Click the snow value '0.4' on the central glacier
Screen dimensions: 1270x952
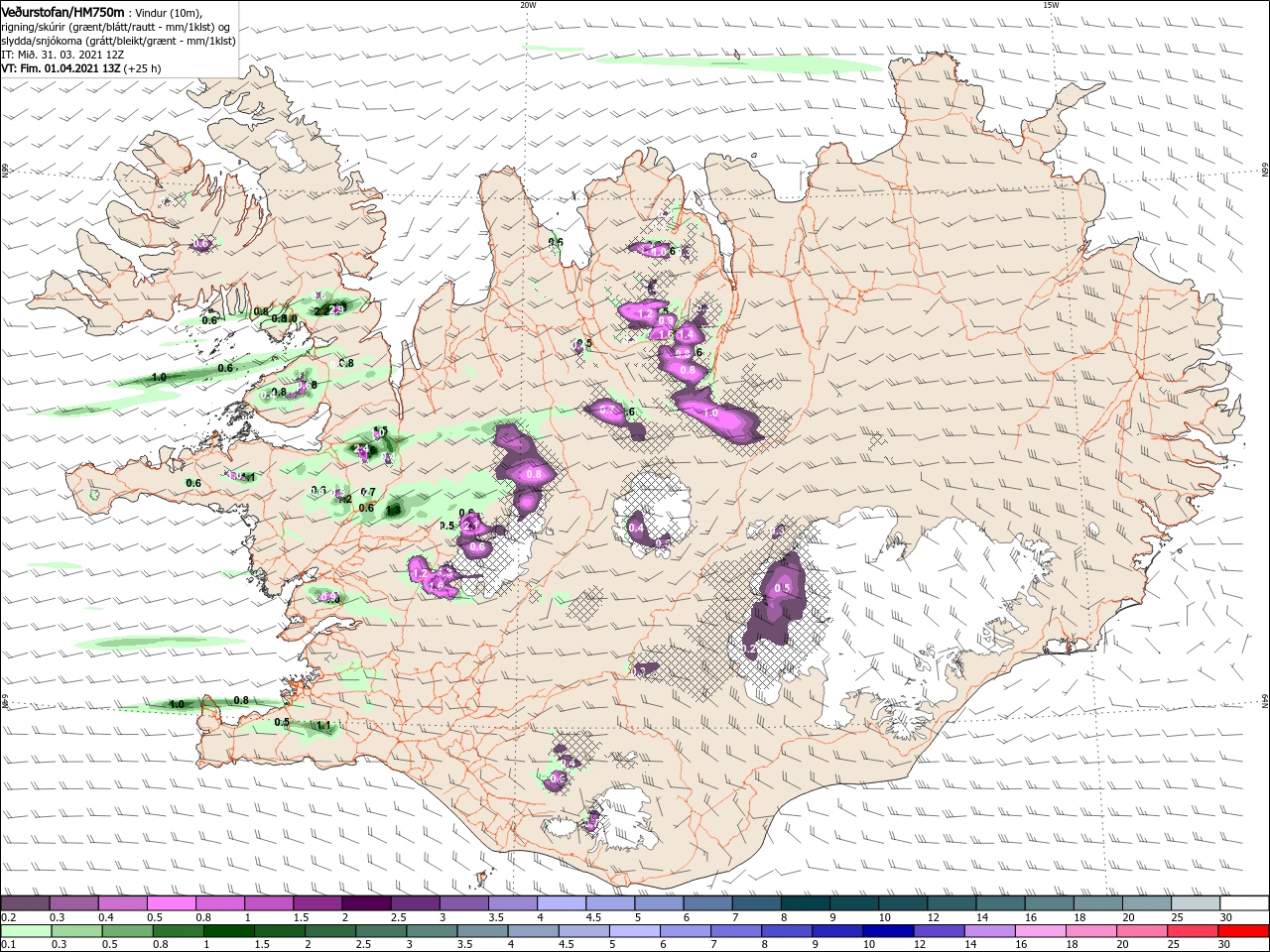pyautogui.click(x=637, y=528)
